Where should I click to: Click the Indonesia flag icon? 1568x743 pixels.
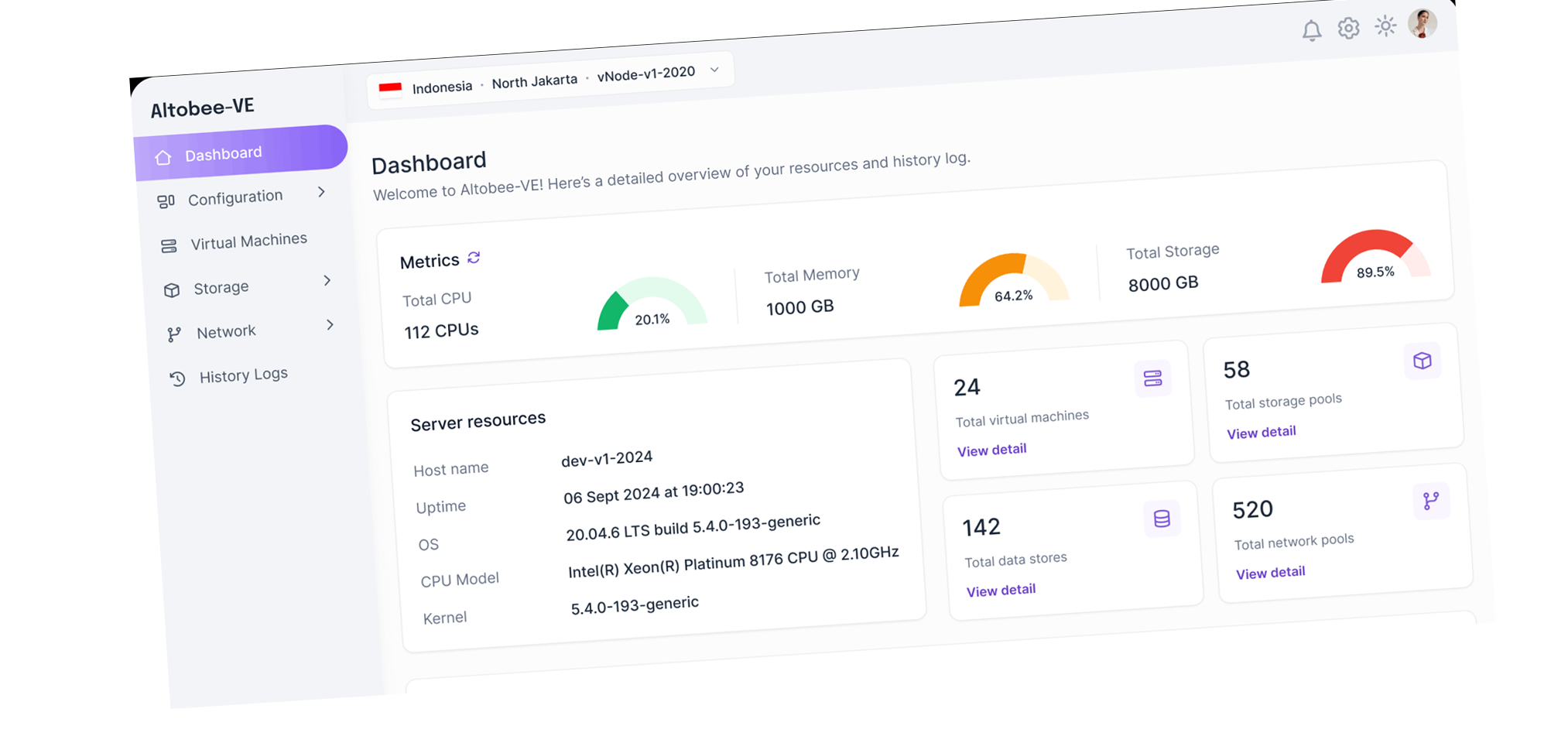[x=390, y=89]
